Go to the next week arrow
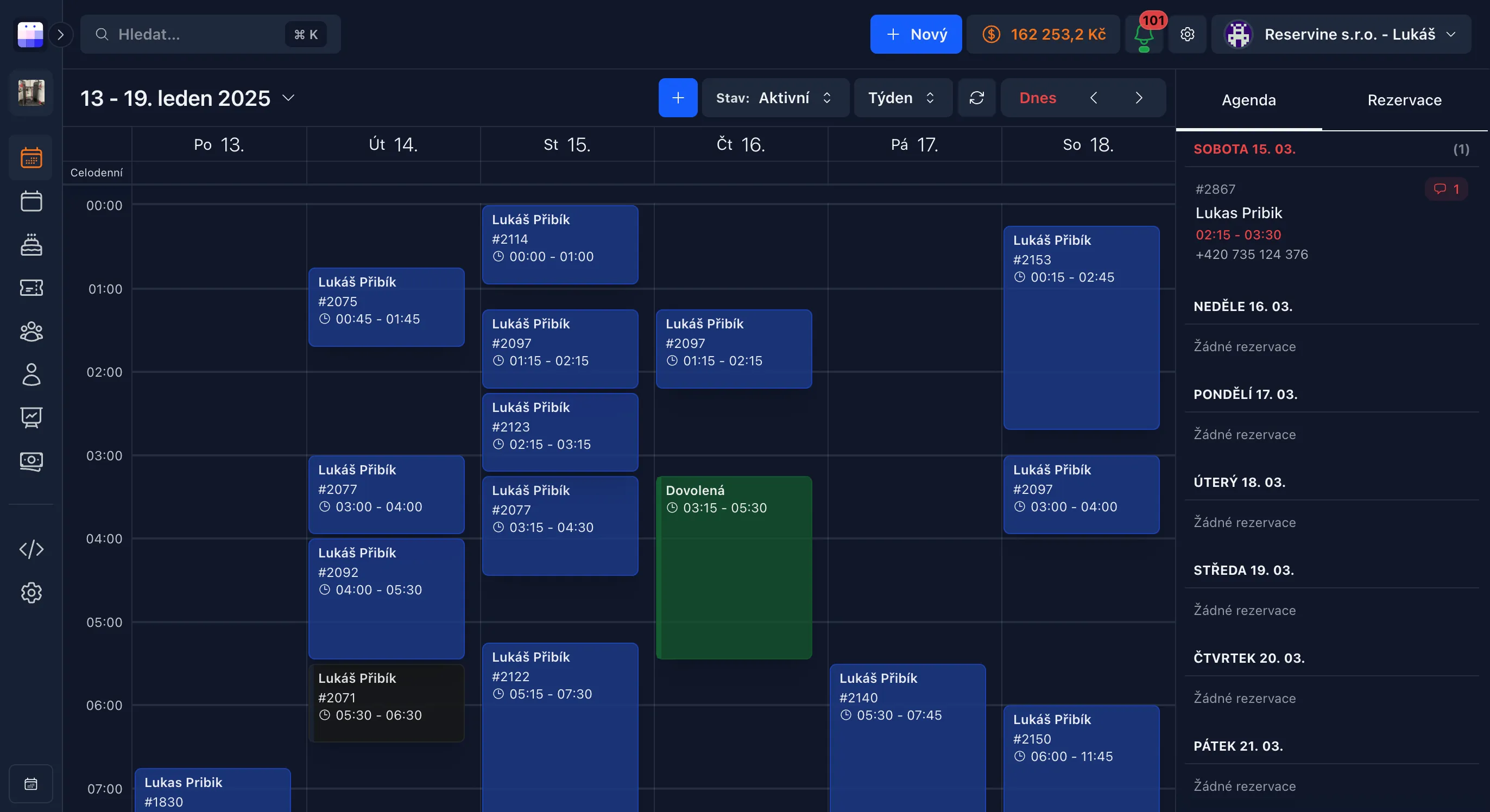1490x812 pixels. pyautogui.click(x=1138, y=98)
